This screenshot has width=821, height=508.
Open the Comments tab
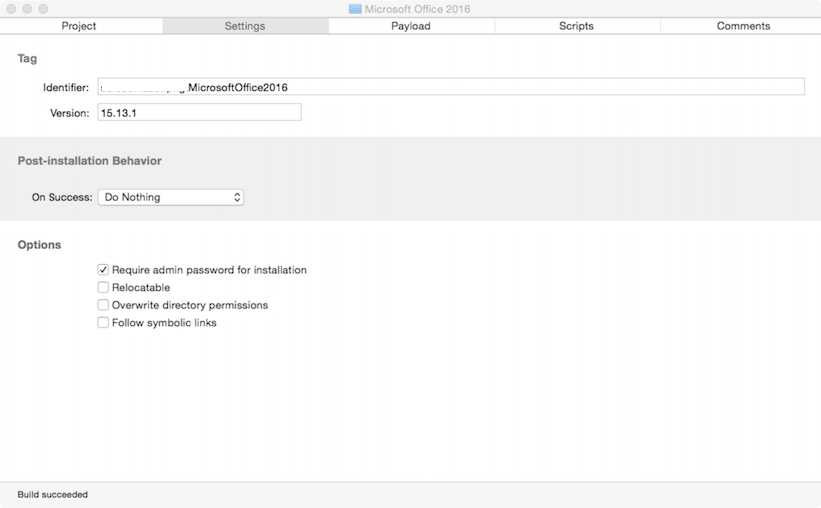point(743,26)
